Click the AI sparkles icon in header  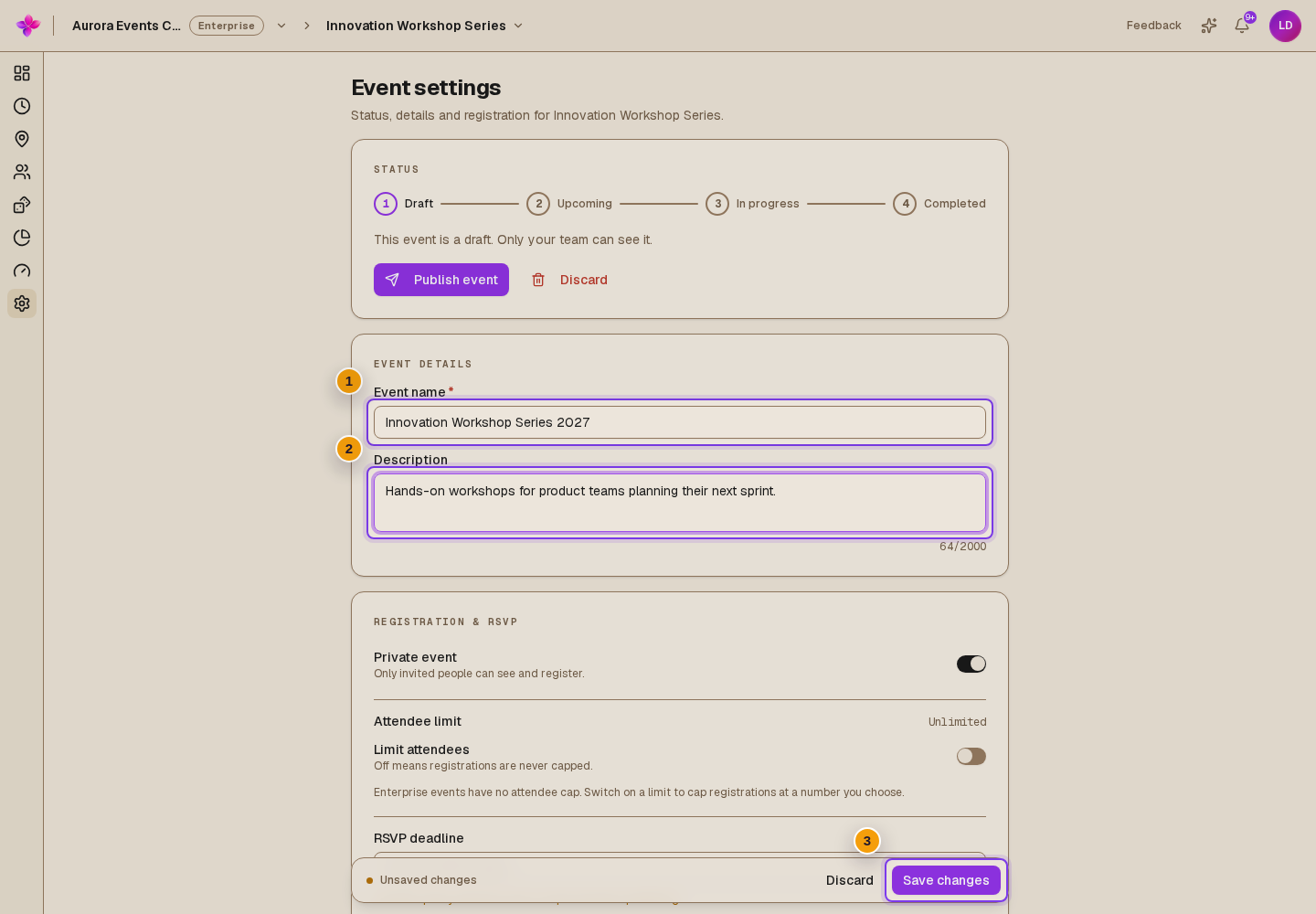coord(1209,26)
